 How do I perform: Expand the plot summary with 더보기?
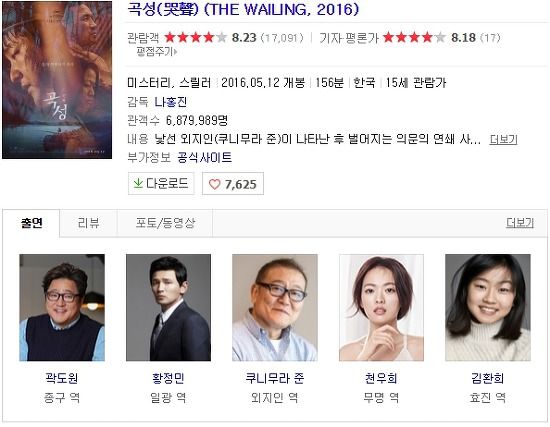point(503,139)
